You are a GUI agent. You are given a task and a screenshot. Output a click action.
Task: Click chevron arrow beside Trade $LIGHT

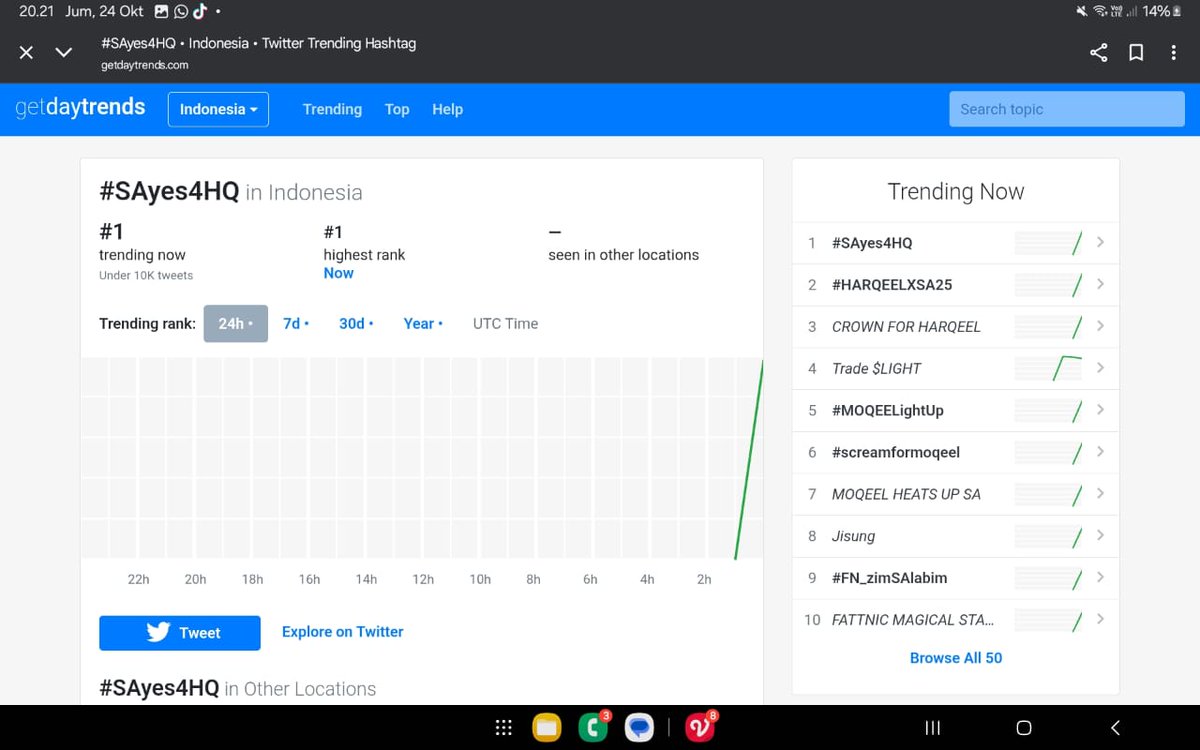pos(1100,368)
